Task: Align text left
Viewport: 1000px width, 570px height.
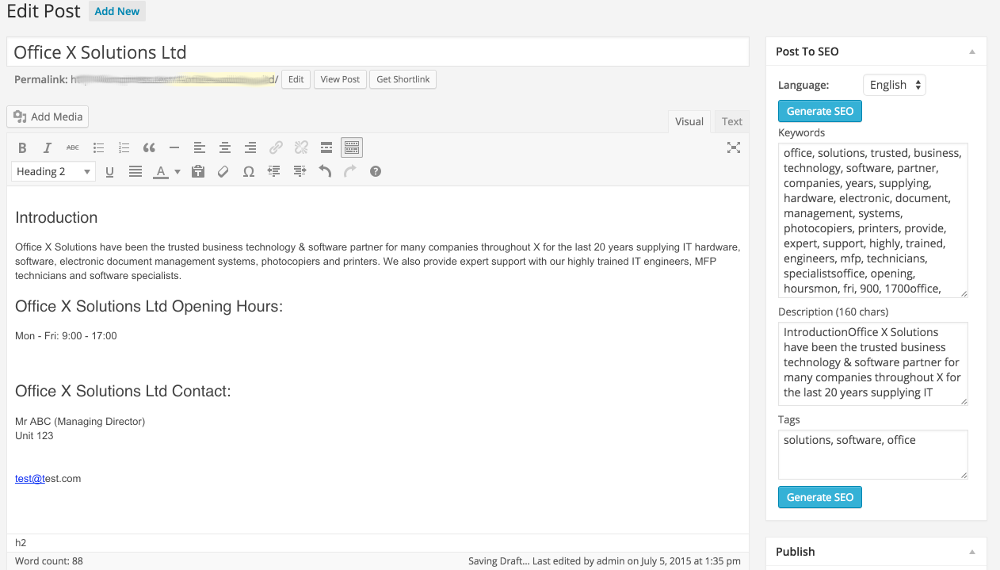Action: tap(200, 148)
